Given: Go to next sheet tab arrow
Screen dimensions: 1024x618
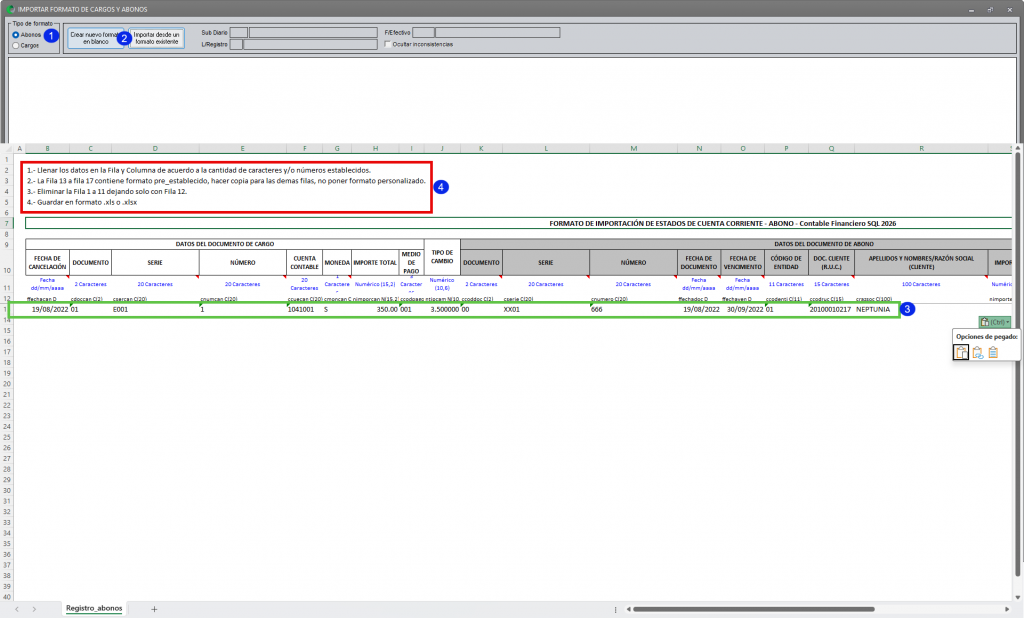Looking at the screenshot, I should click(34, 609).
